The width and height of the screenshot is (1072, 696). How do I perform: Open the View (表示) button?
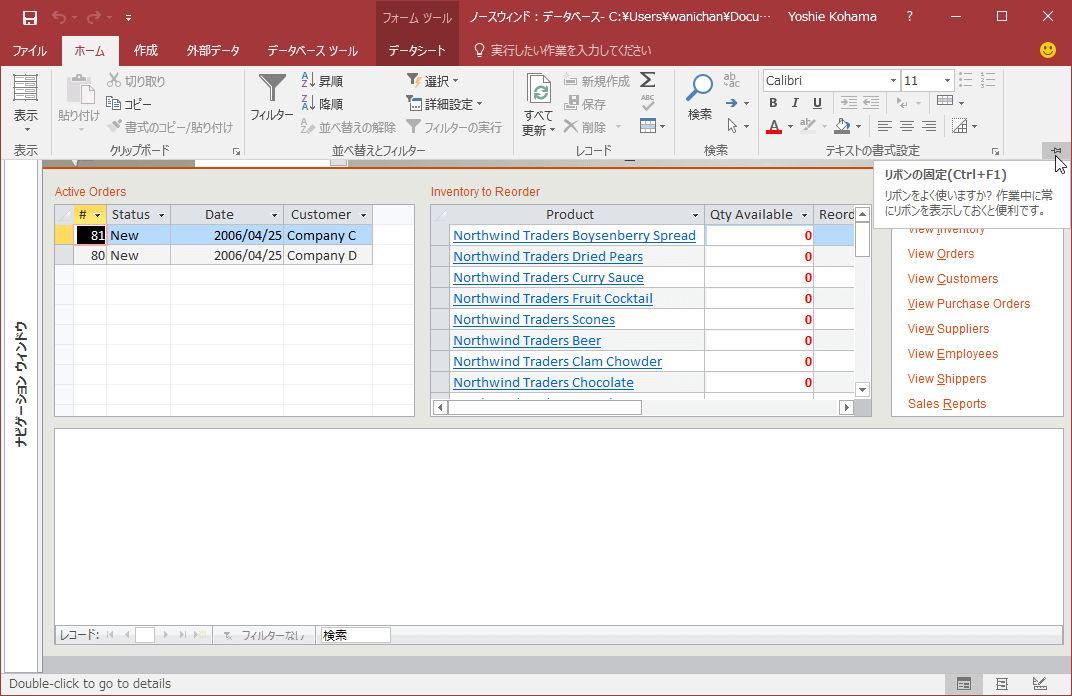pos(25,103)
